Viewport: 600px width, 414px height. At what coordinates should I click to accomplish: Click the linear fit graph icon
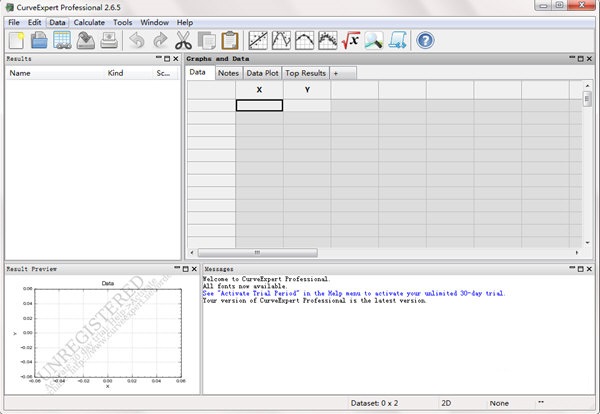pos(258,41)
